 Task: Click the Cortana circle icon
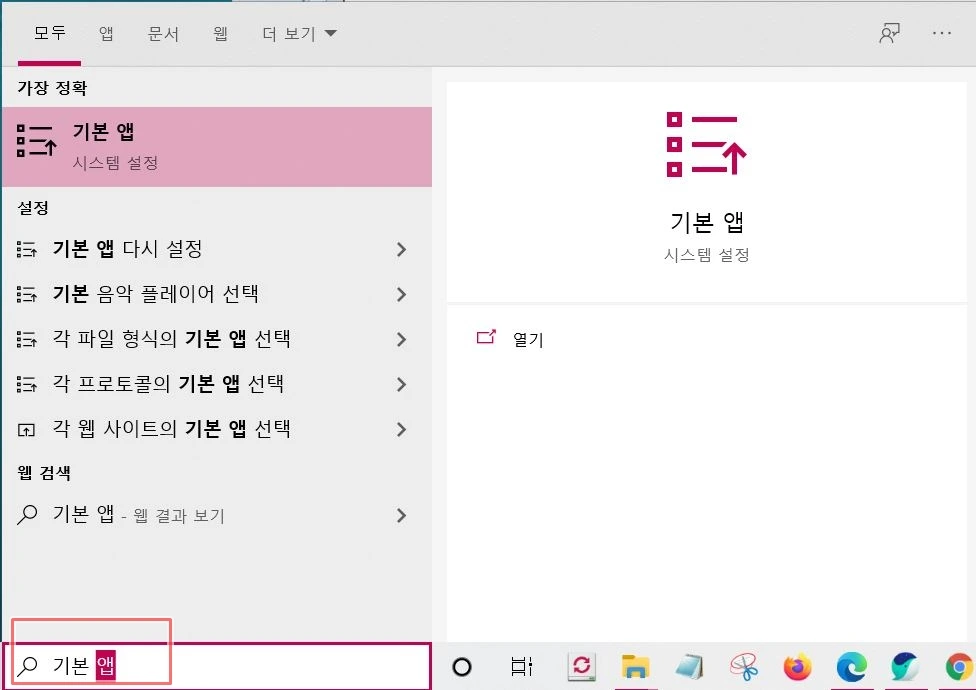[x=460, y=667]
